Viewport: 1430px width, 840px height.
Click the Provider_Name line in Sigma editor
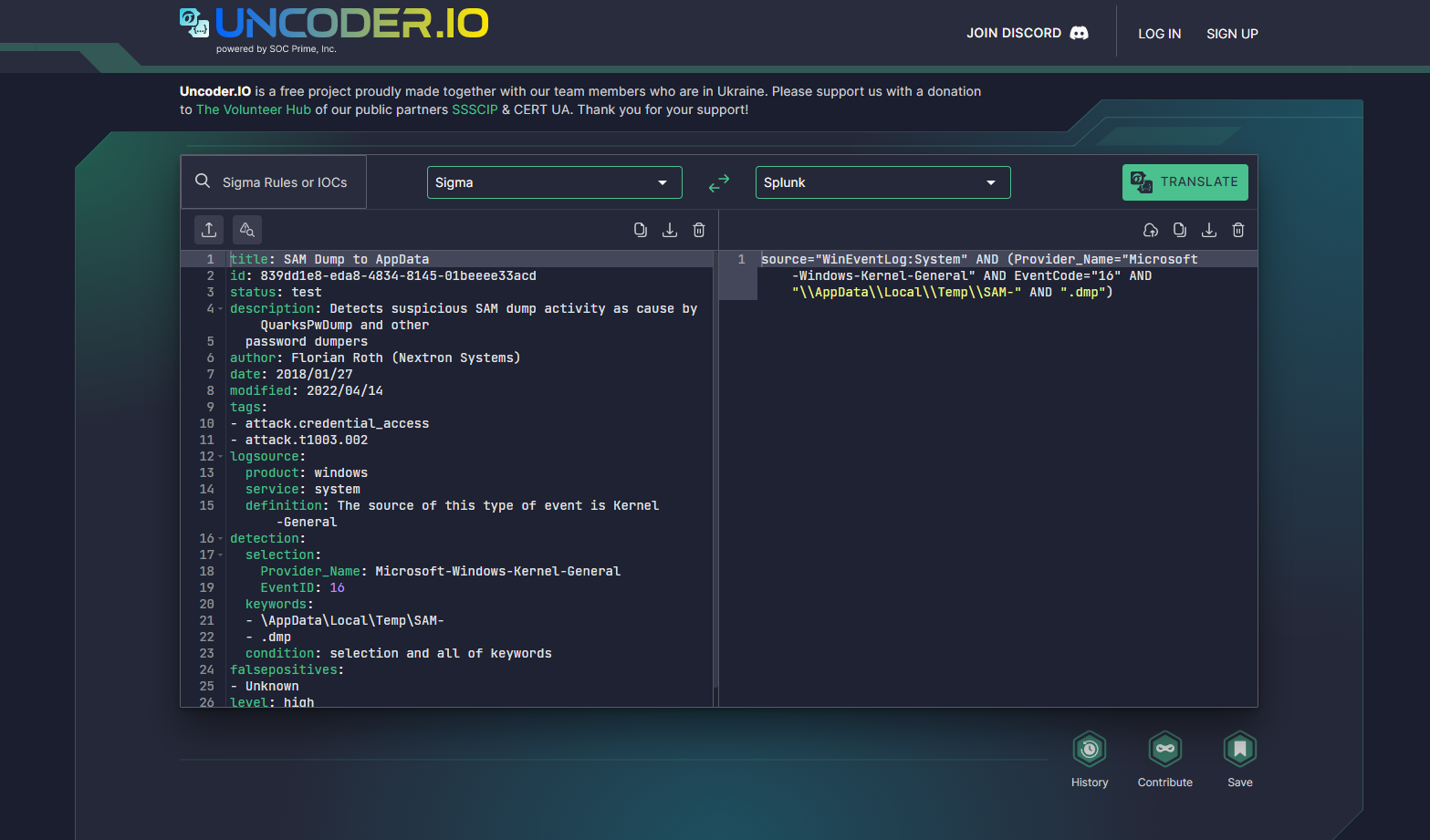tap(441, 571)
